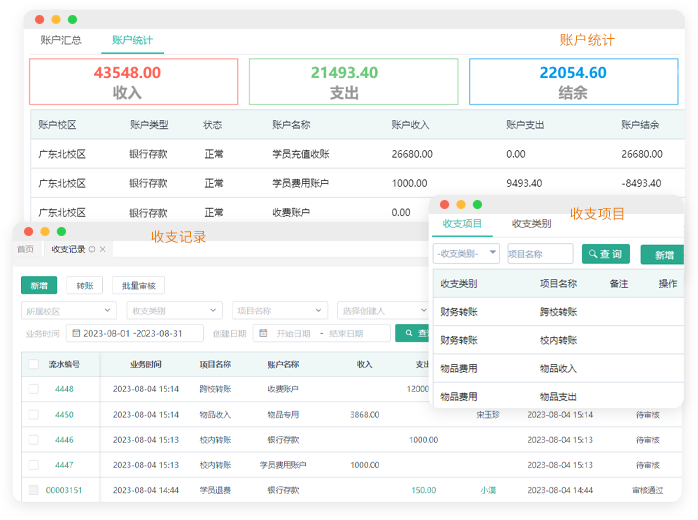Open record link 4448
This screenshot has width=698, height=520.
coord(64,389)
